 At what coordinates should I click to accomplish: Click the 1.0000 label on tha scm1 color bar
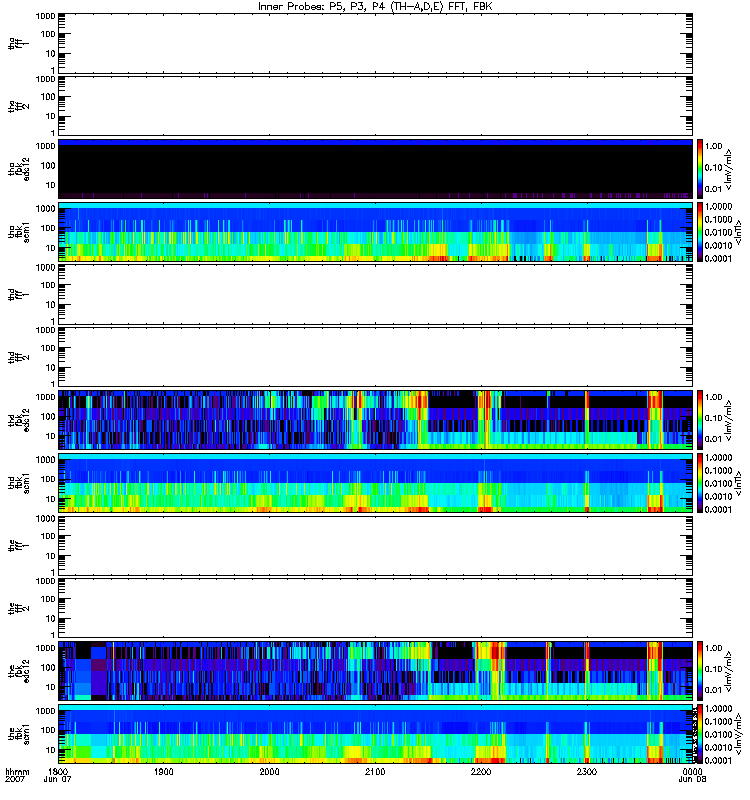718,206
